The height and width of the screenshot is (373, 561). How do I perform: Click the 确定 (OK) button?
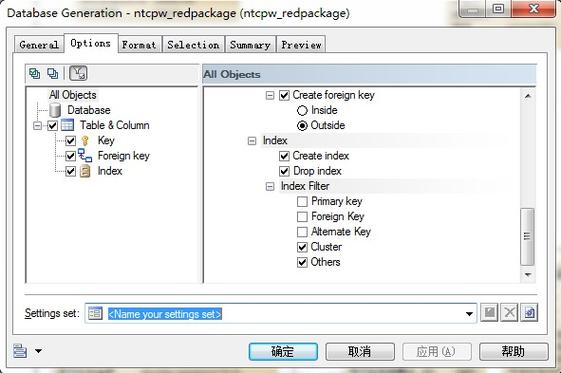click(283, 352)
